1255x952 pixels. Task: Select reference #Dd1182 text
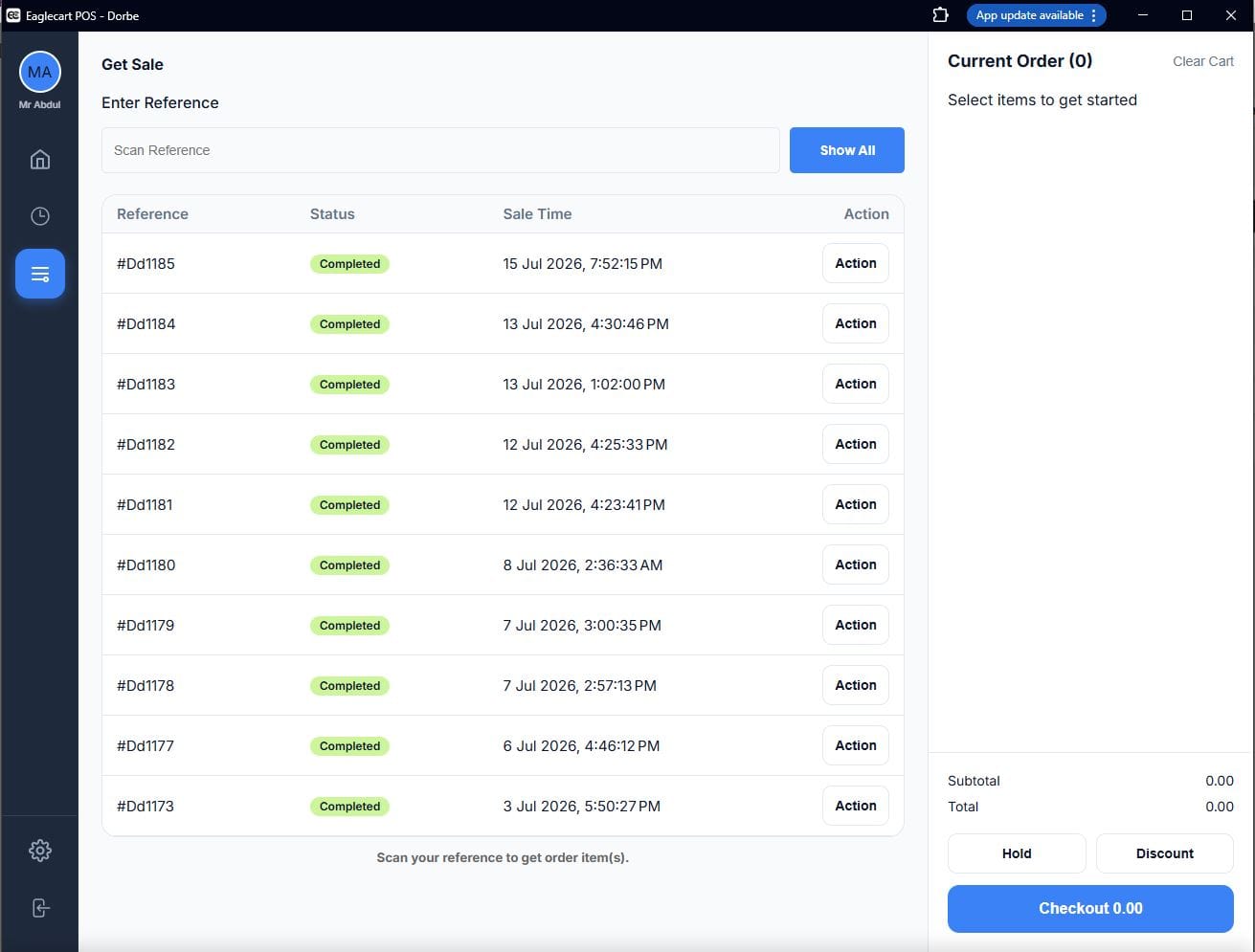(146, 445)
